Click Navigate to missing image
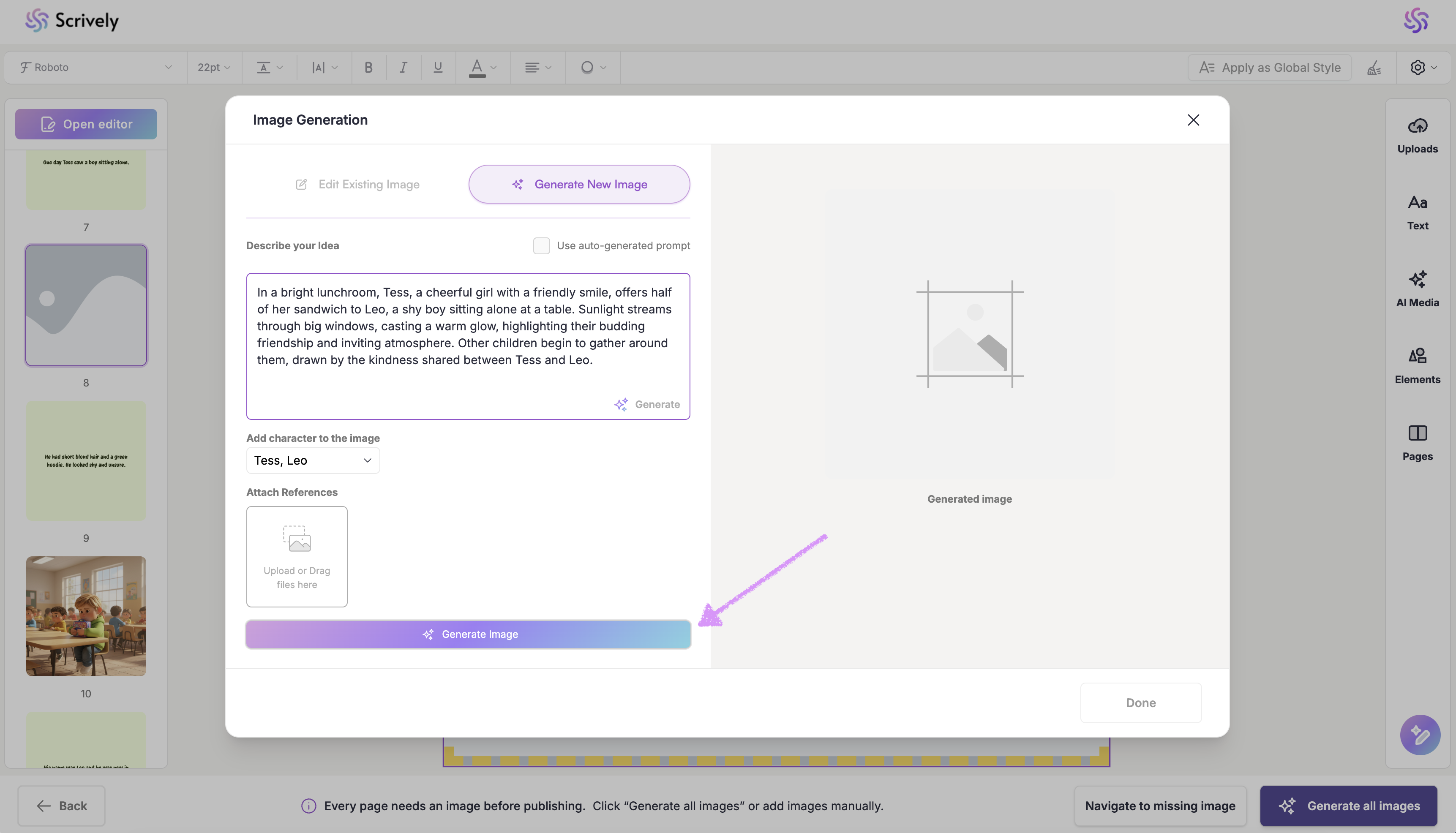Image resolution: width=1456 pixels, height=833 pixels. pos(1160,806)
